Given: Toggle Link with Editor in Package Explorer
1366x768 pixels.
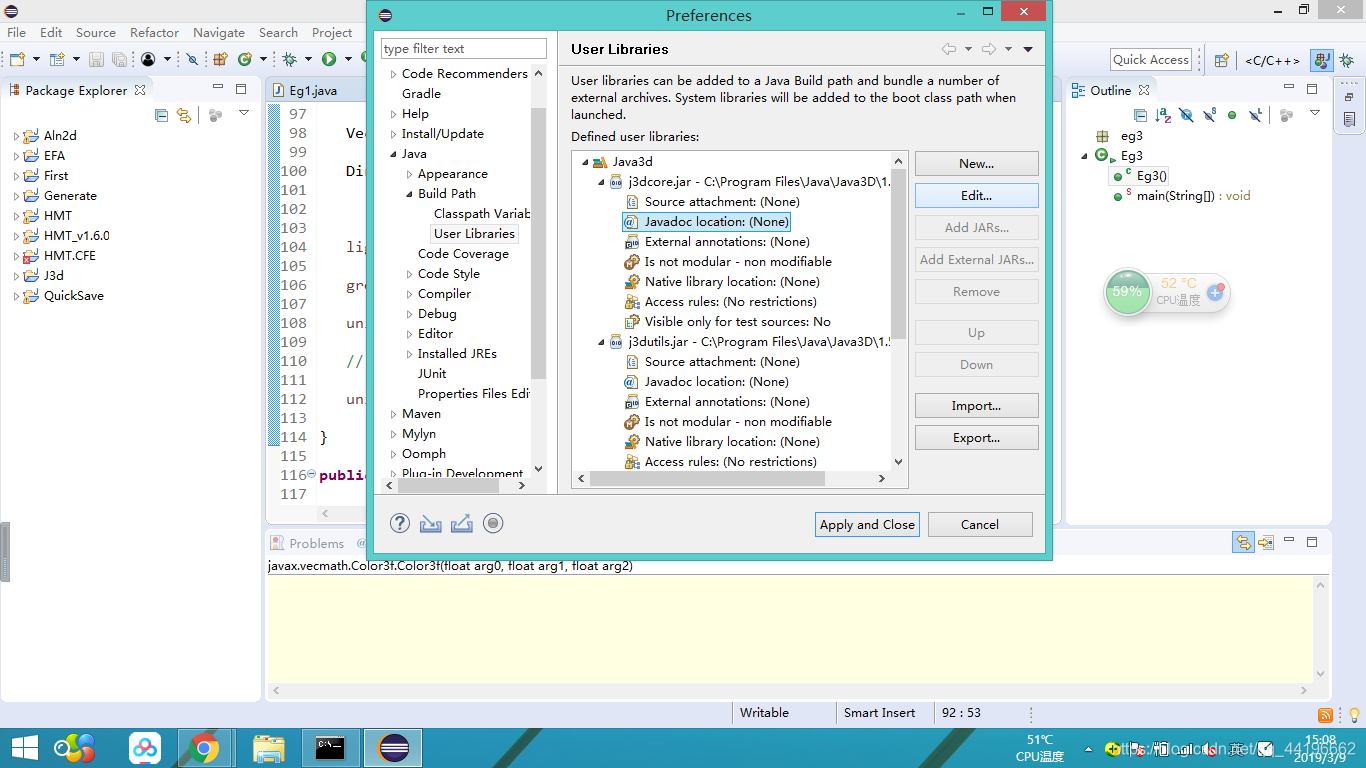Looking at the screenshot, I should [x=184, y=115].
